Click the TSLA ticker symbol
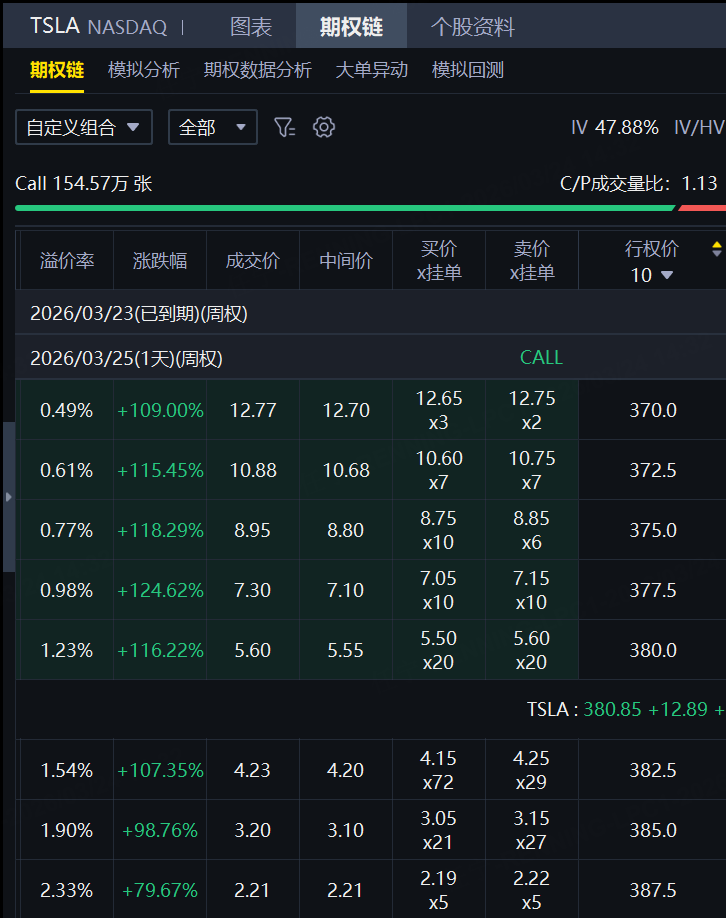 [x=54, y=26]
